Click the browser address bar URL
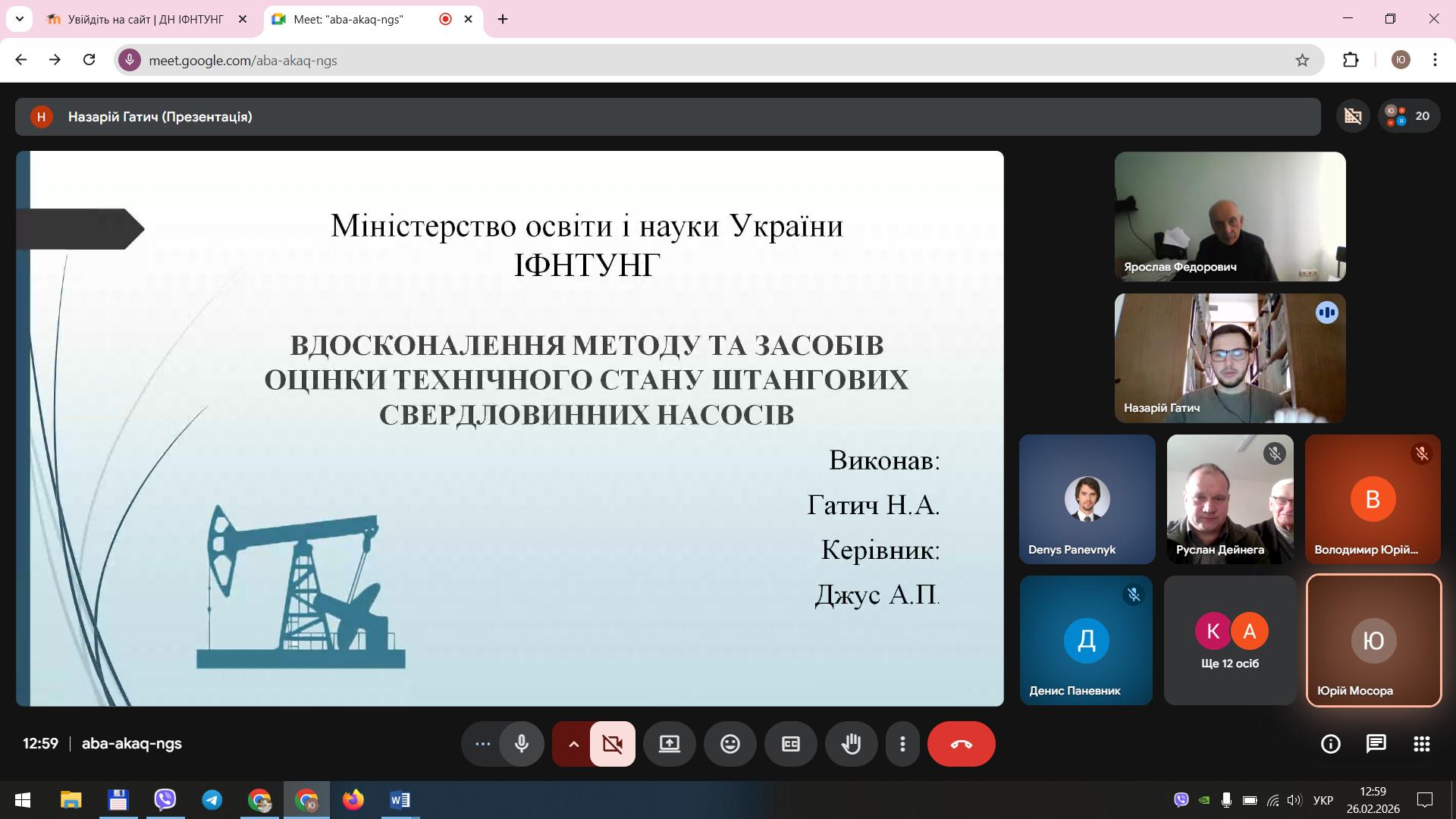 pyautogui.click(x=243, y=61)
